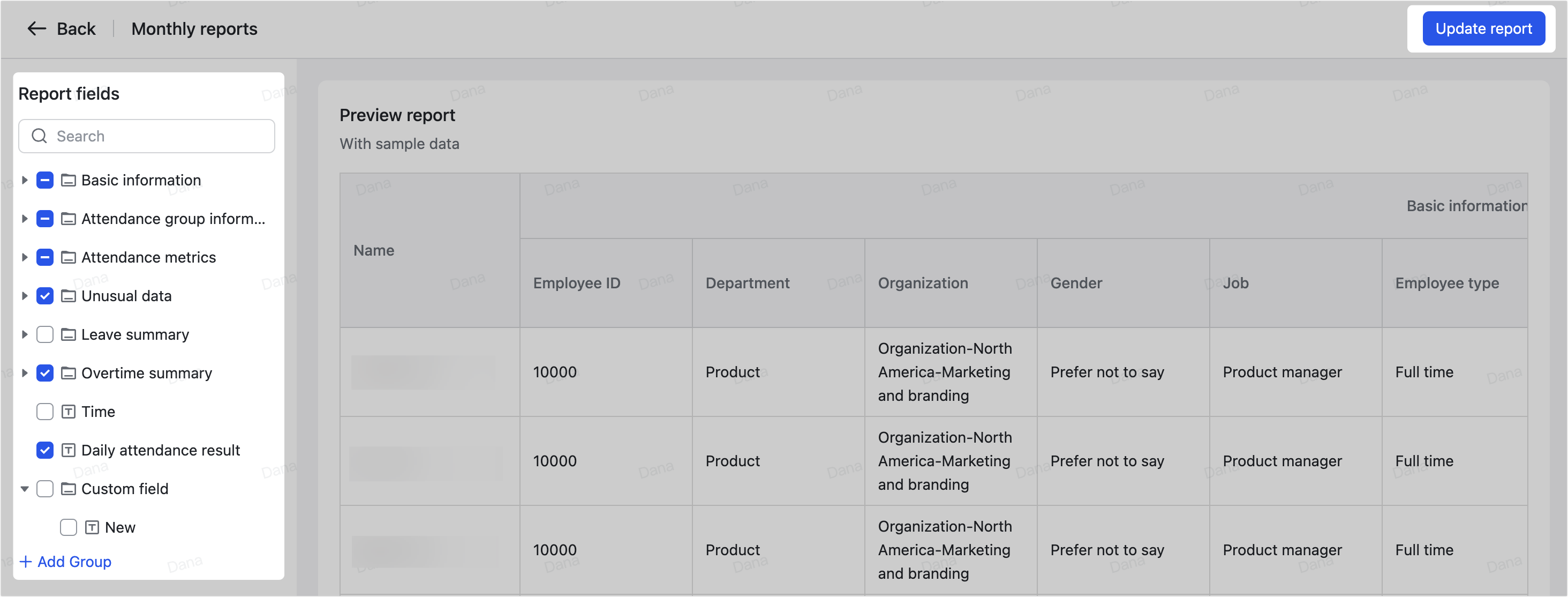This screenshot has height=597, width=1568.
Task: Click the Update report button
Action: 1483,28
